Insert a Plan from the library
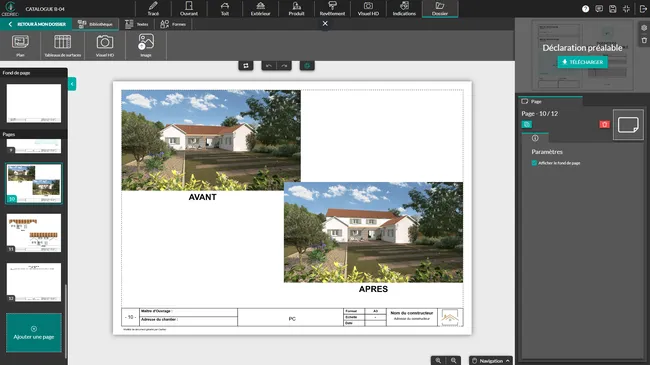 (x=20, y=45)
